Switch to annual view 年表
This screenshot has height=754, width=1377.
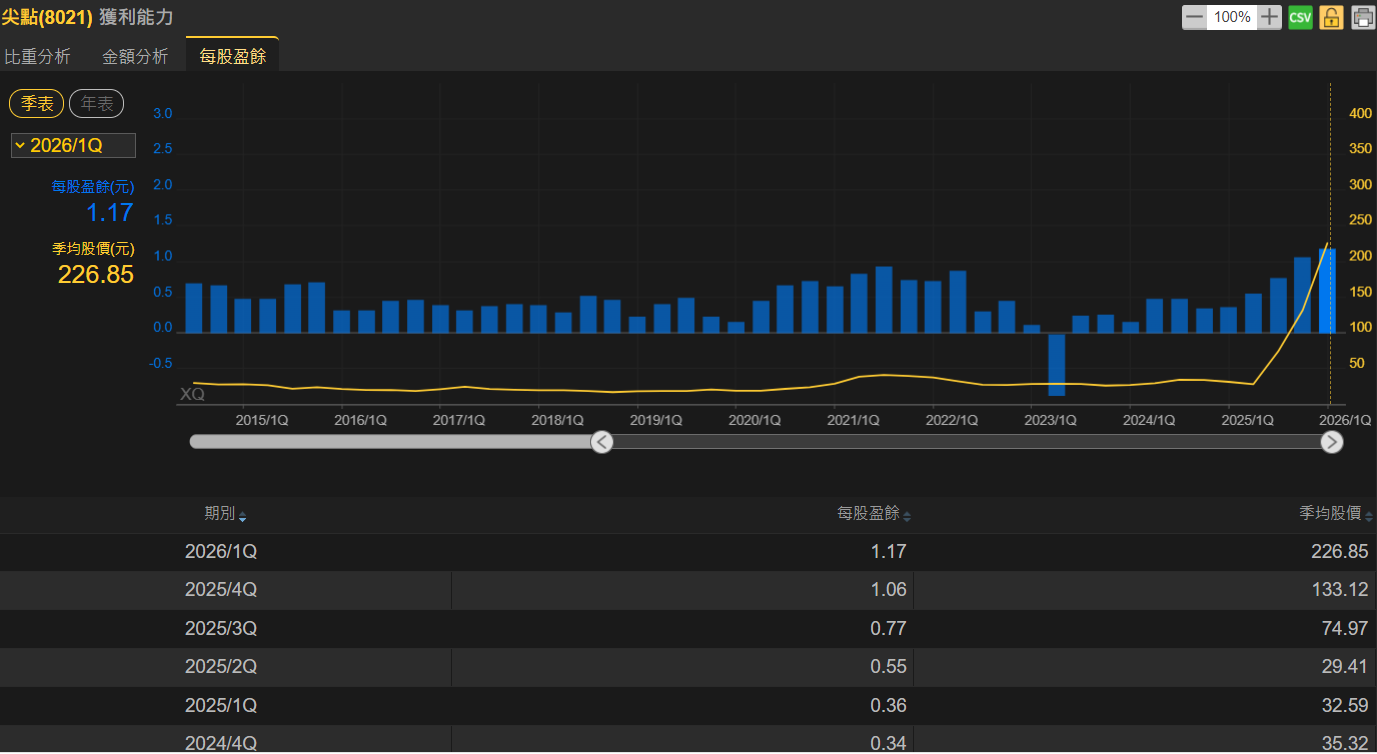96,103
